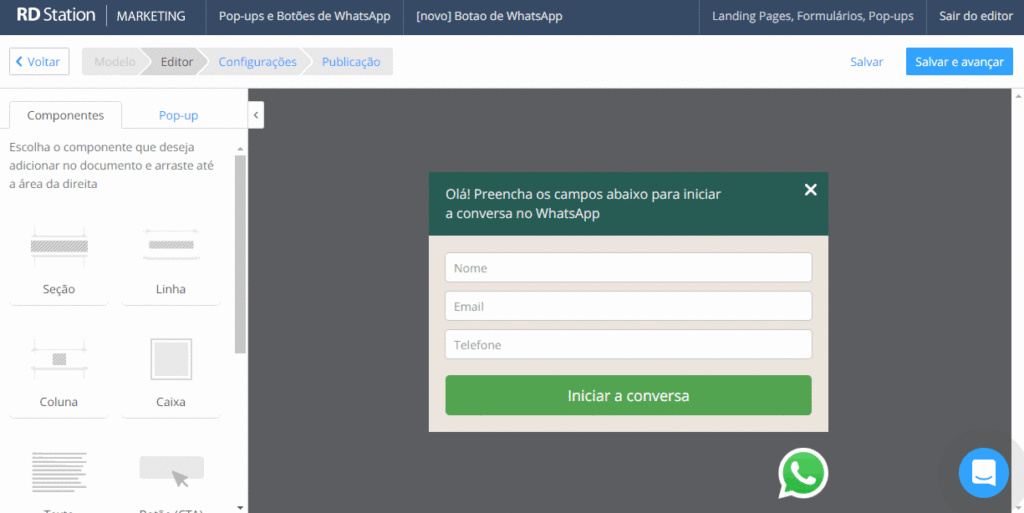Select the Linha component icon

(170, 245)
